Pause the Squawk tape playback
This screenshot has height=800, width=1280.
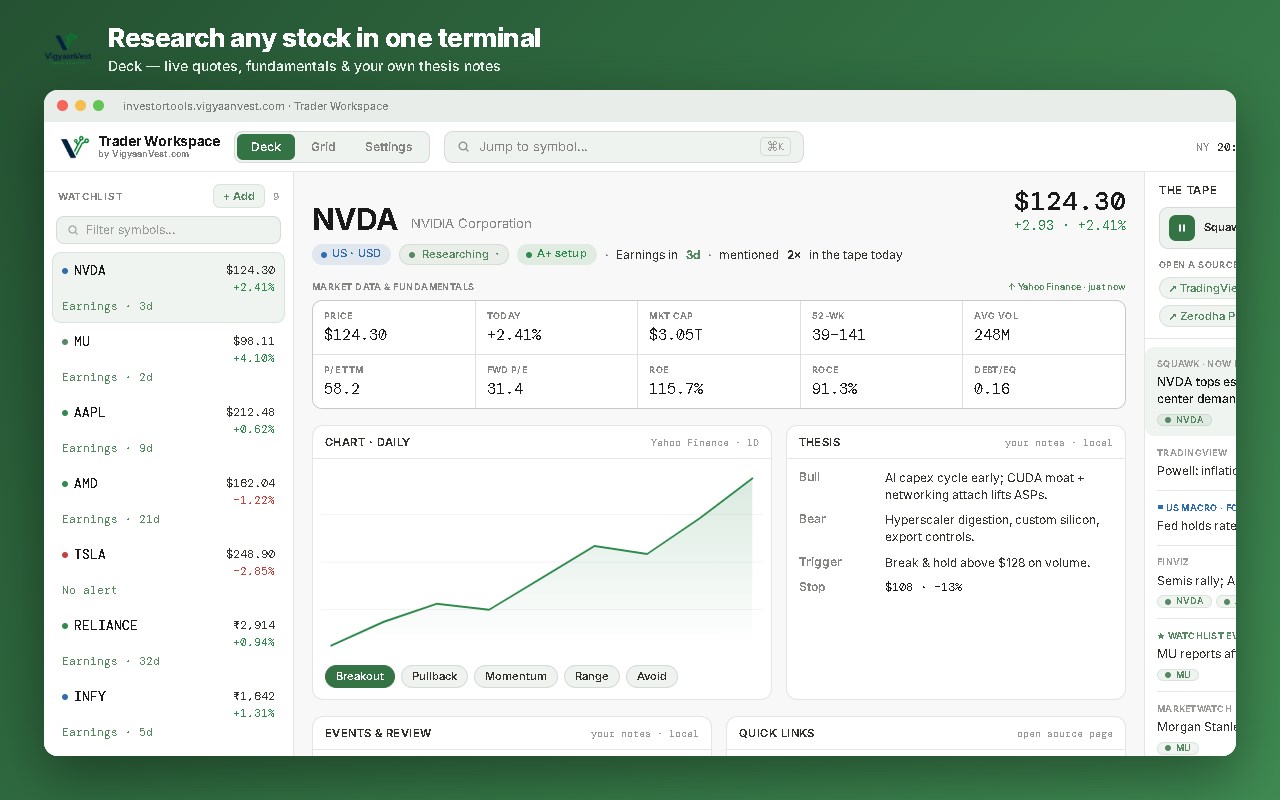point(1182,227)
